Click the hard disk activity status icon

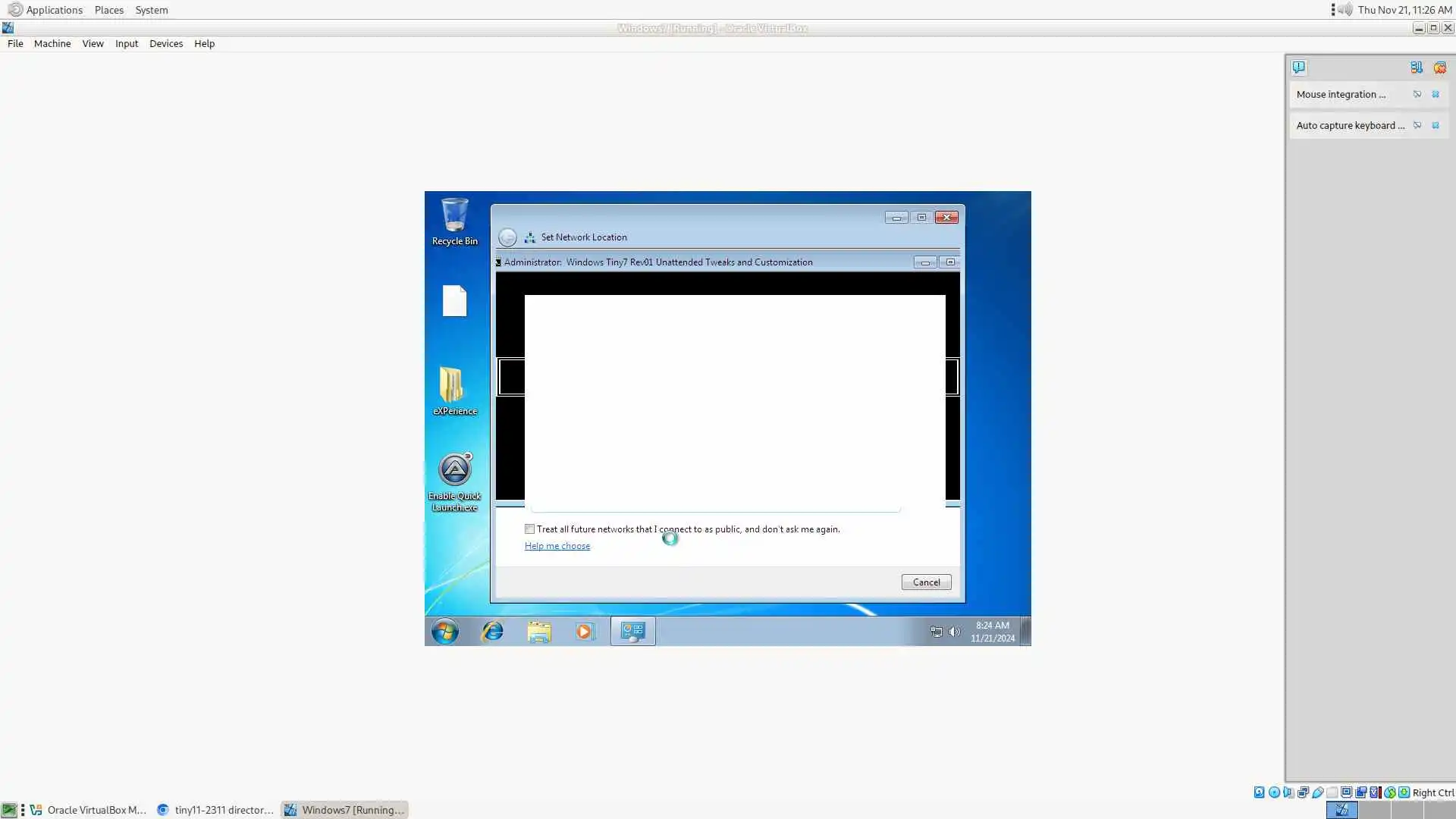pos(1259,792)
